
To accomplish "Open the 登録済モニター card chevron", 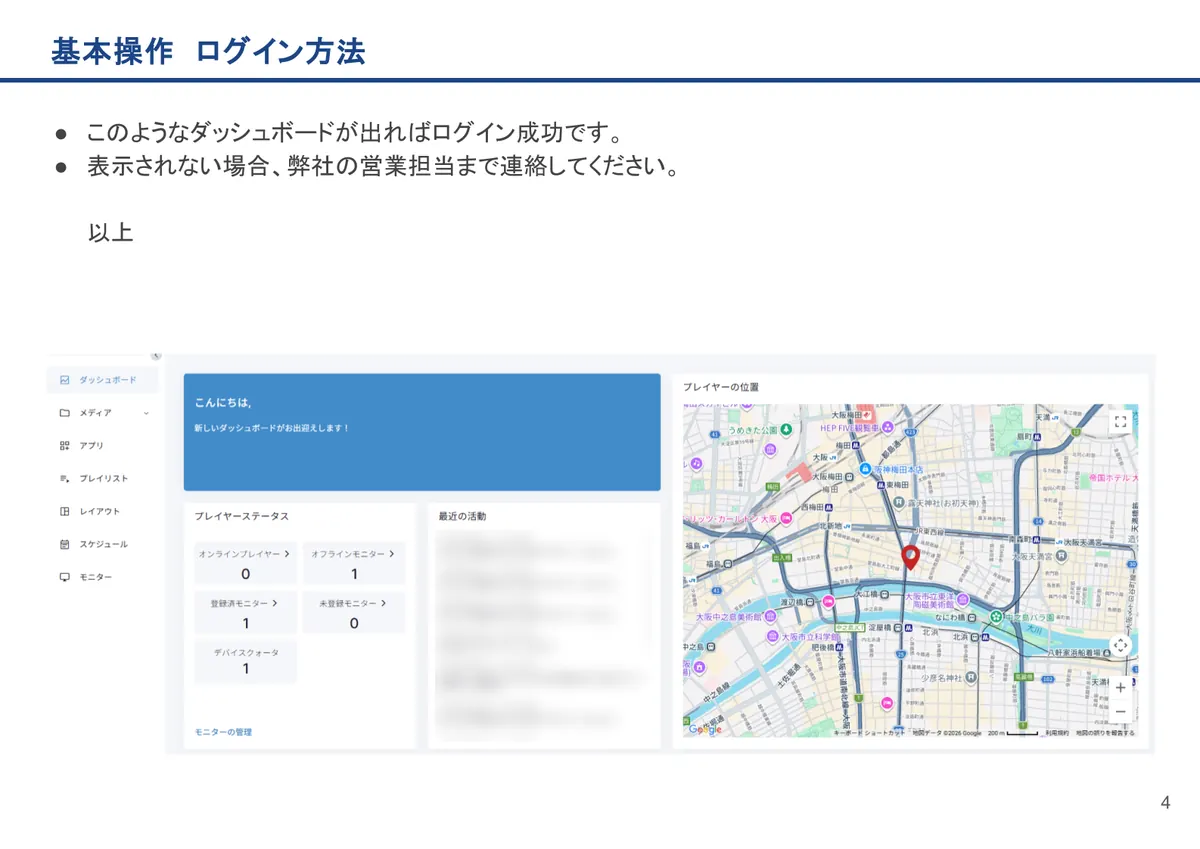I will [274, 603].
